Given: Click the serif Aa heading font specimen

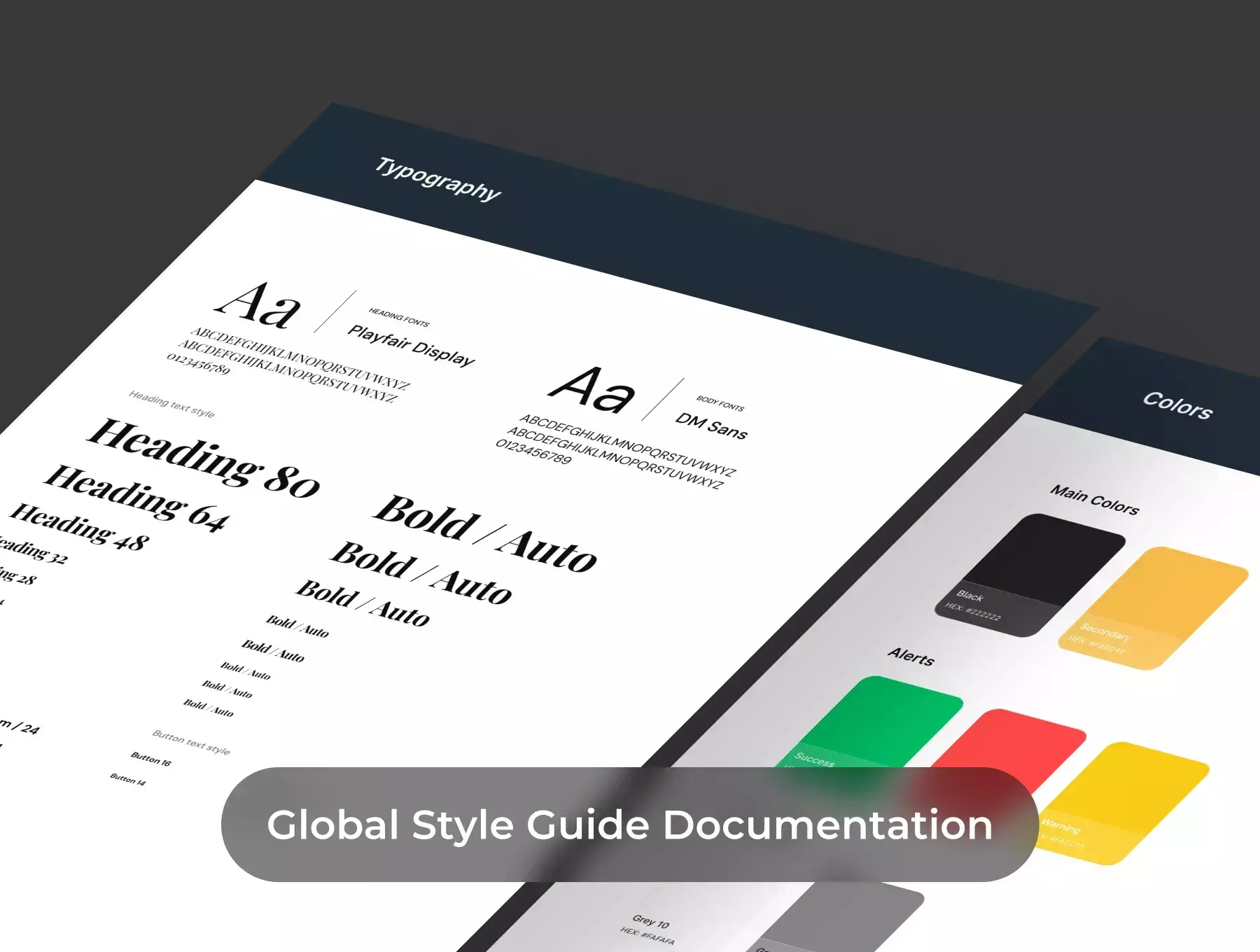Looking at the screenshot, I should (x=258, y=305).
